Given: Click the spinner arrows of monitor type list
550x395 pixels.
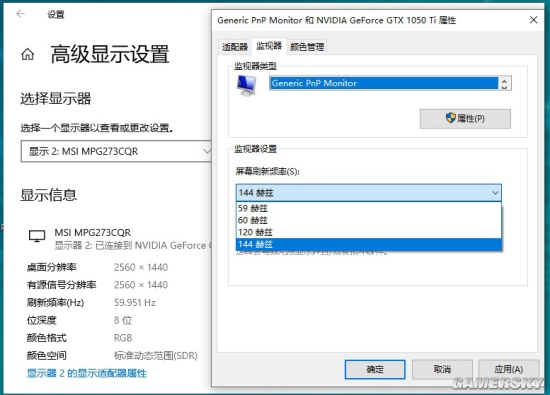Looking at the screenshot, I should click(504, 83).
